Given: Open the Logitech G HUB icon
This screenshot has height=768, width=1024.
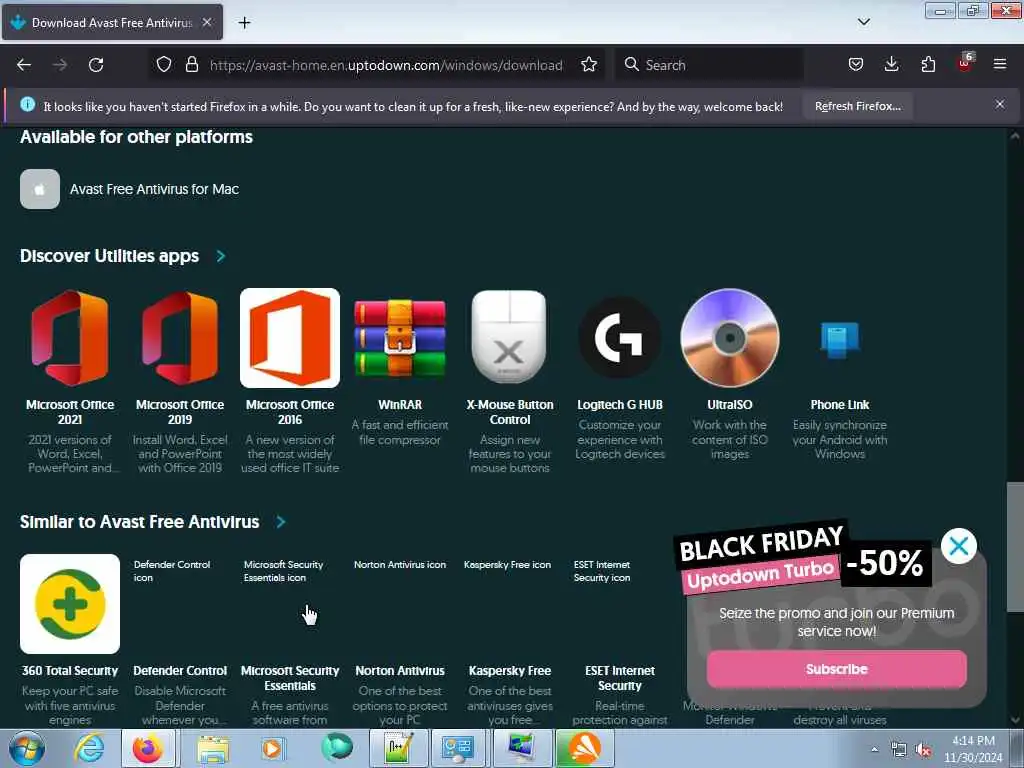Looking at the screenshot, I should [620, 338].
